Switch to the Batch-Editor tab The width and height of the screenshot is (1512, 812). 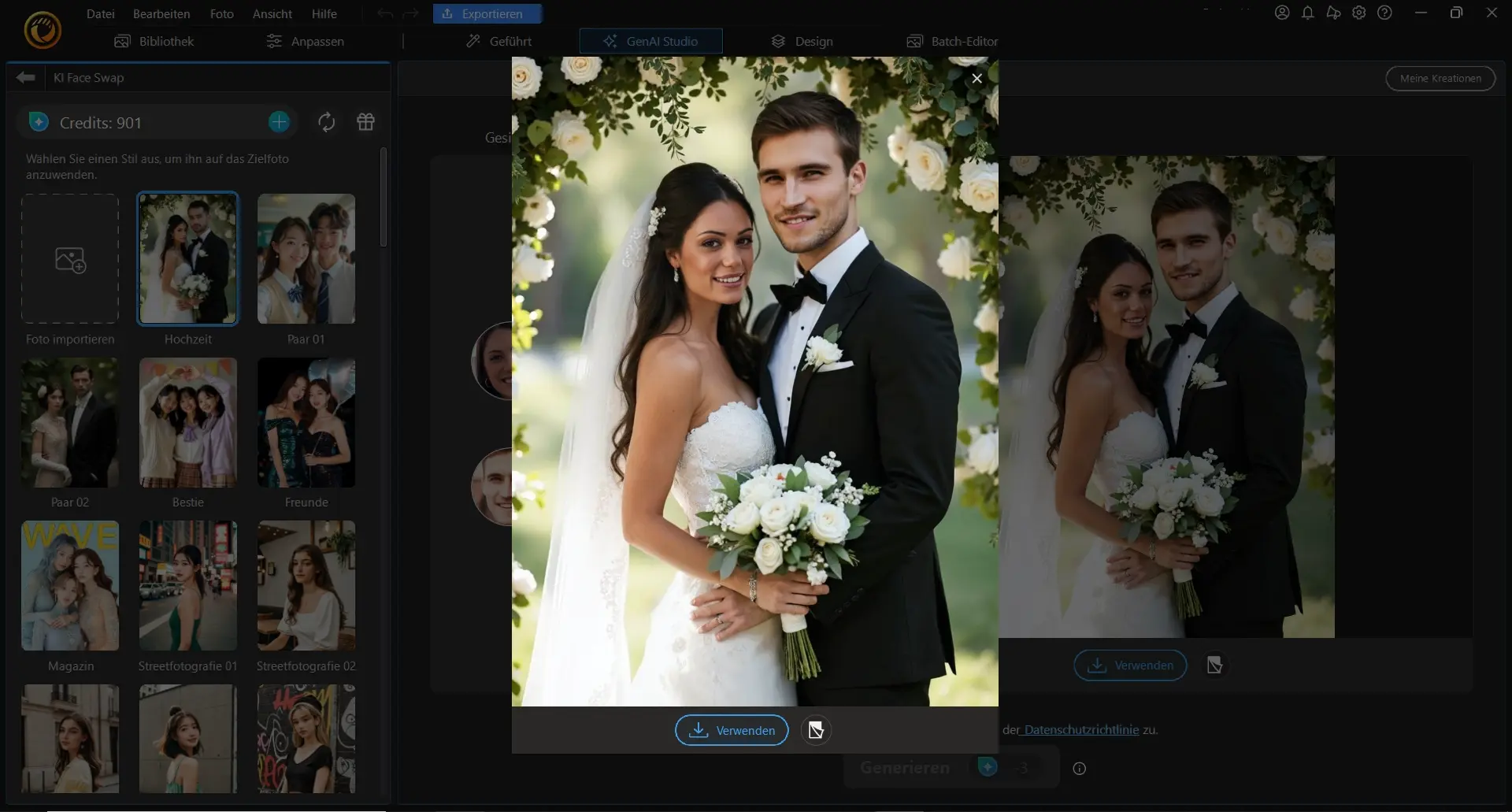[x=952, y=41]
